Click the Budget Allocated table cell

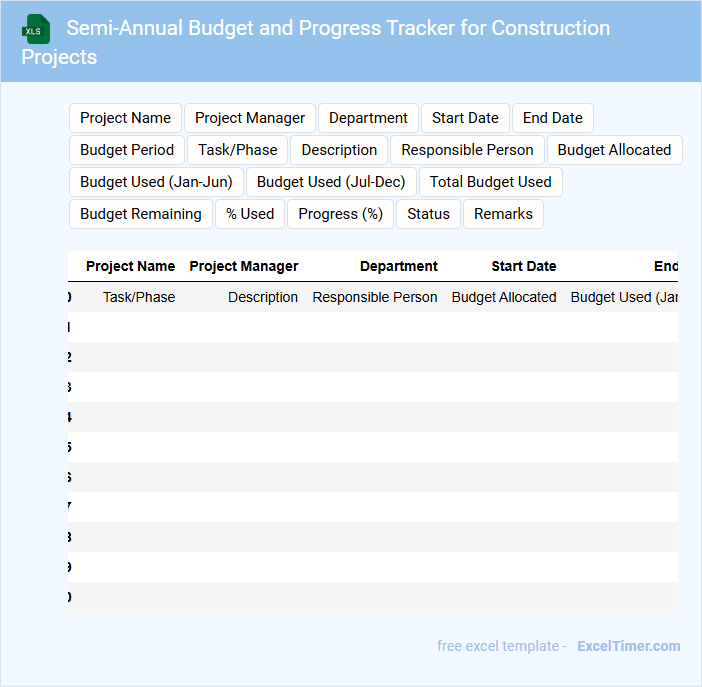(x=504, y=297)
